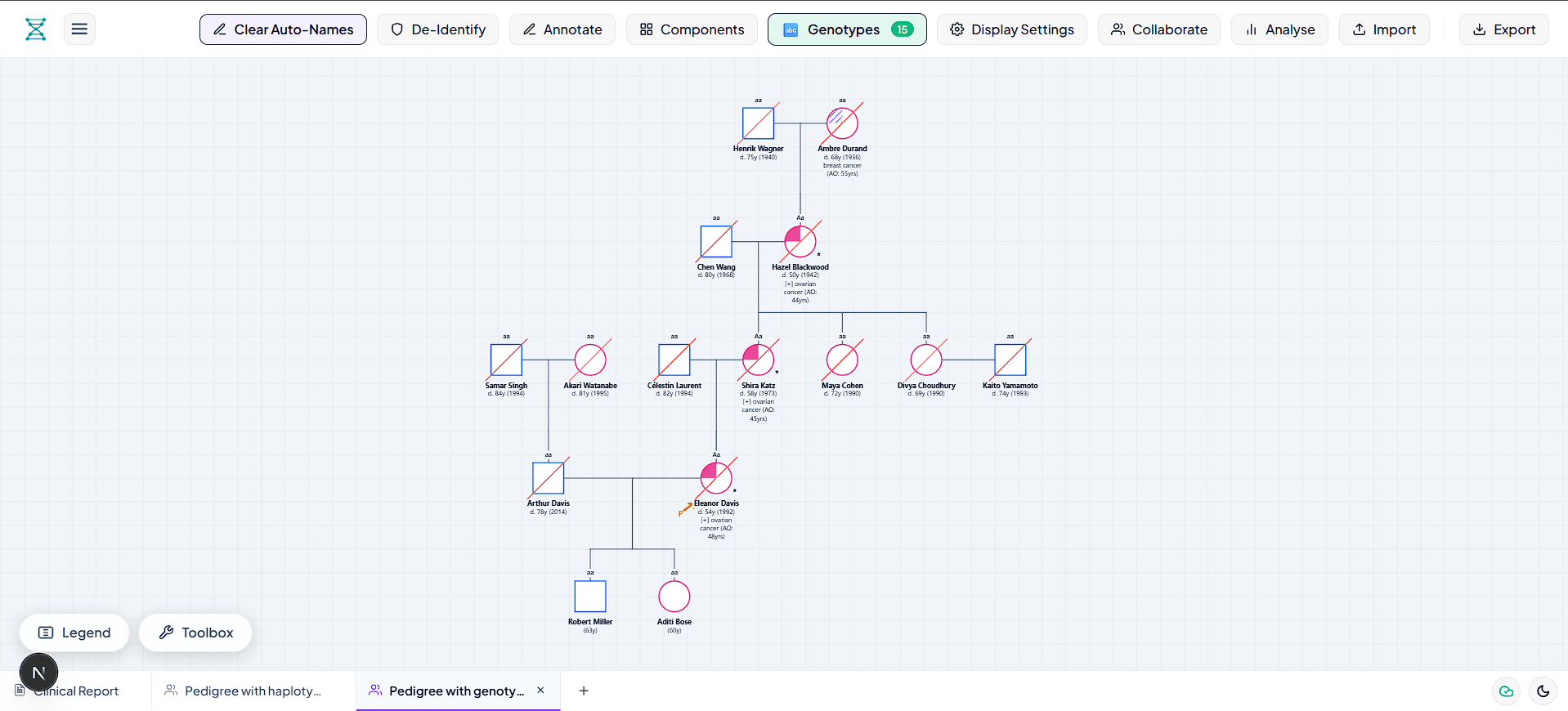
Task: Click the Import button
Action: tap(1384, 29)
